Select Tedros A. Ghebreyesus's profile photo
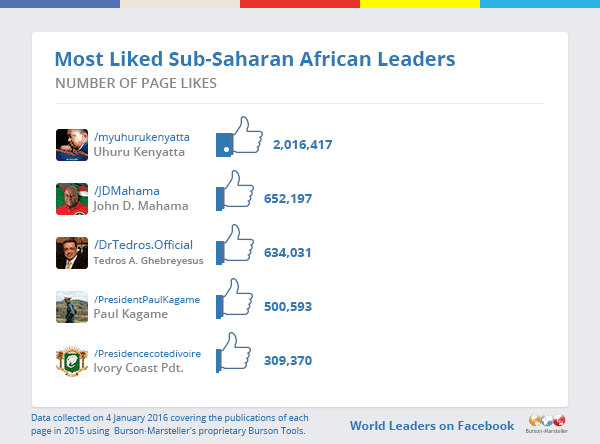This screenshot has width=600, height=444. 72,253
